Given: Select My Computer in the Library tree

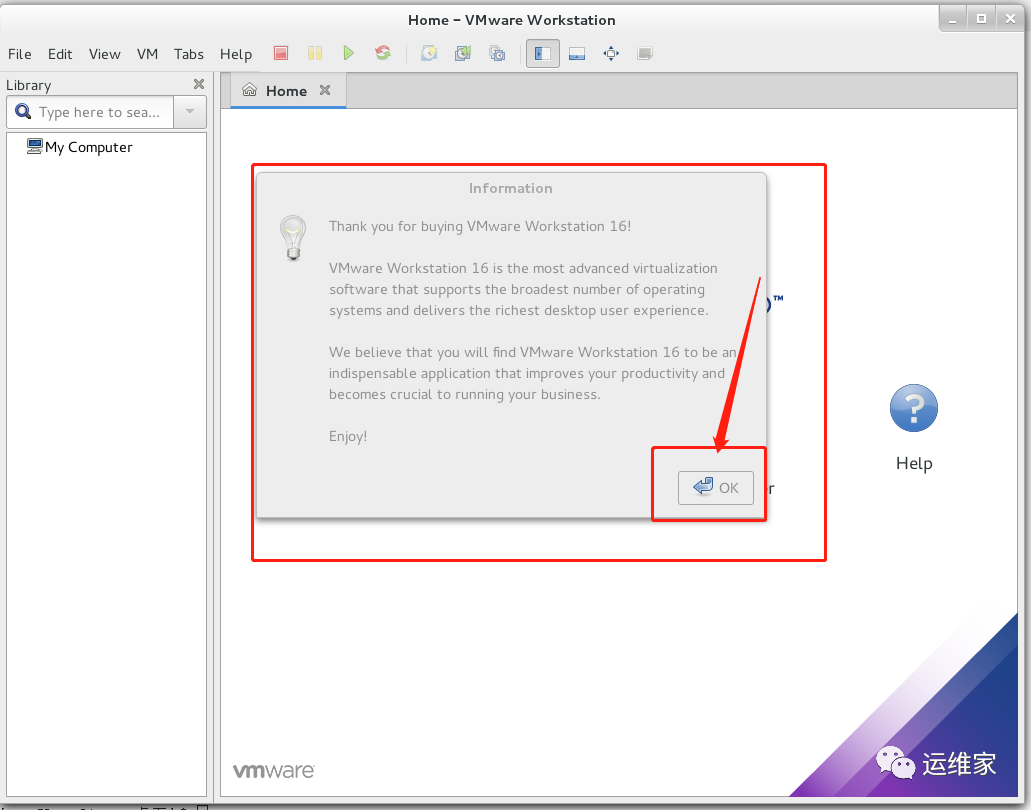Looking at the screenshot, I should pos(89,147).
